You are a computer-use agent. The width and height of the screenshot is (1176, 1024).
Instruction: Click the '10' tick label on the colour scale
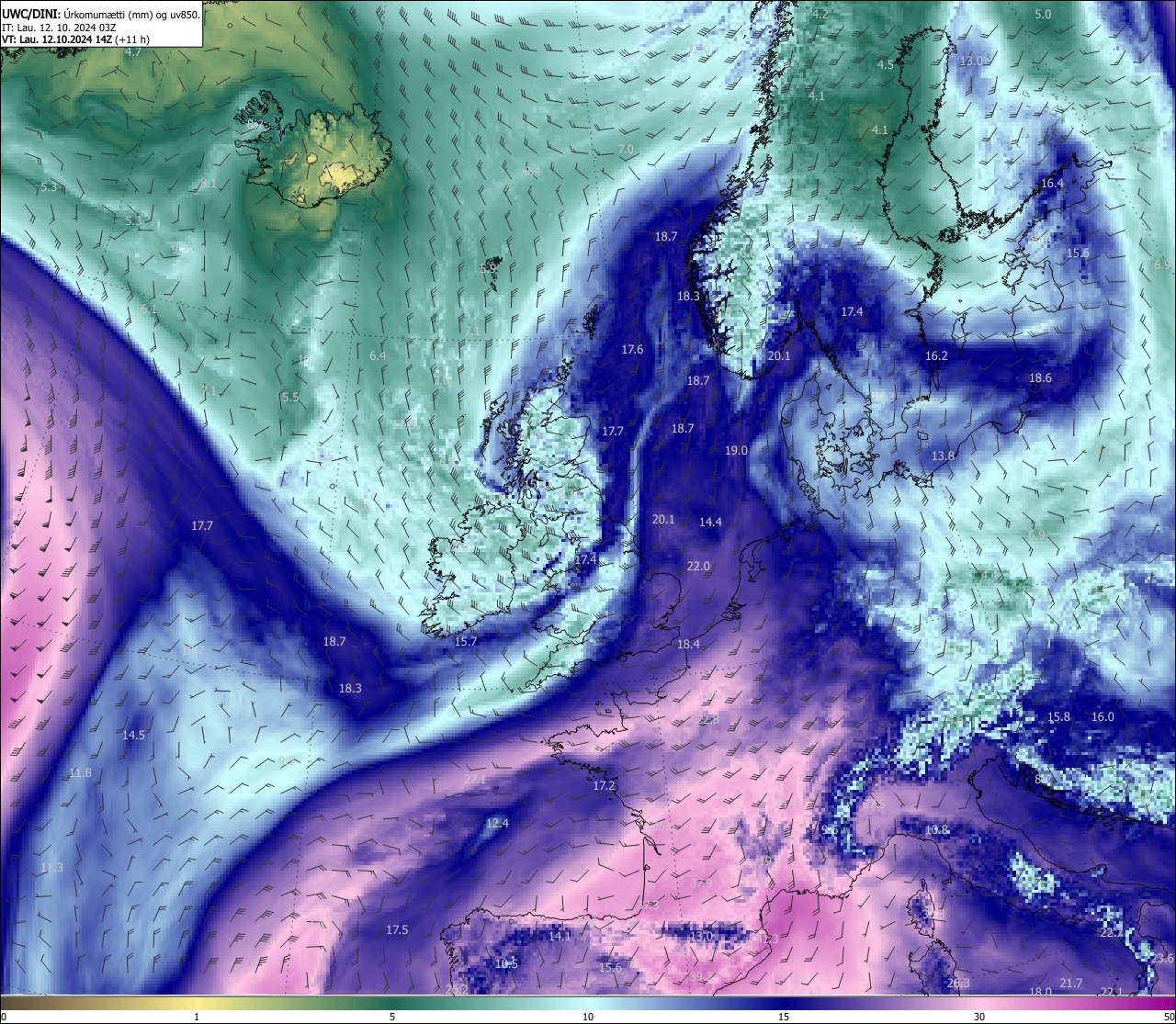(588, 1017)
